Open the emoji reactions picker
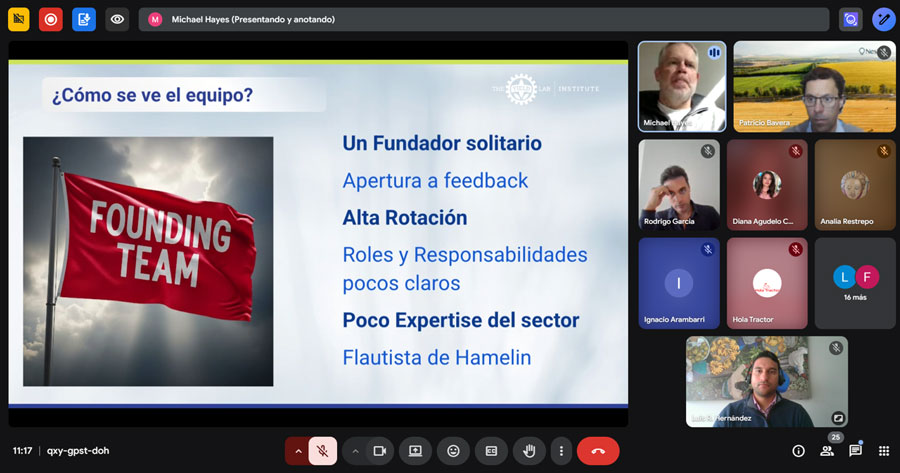This screenshot has height=473, width=900. click(453, 451)
